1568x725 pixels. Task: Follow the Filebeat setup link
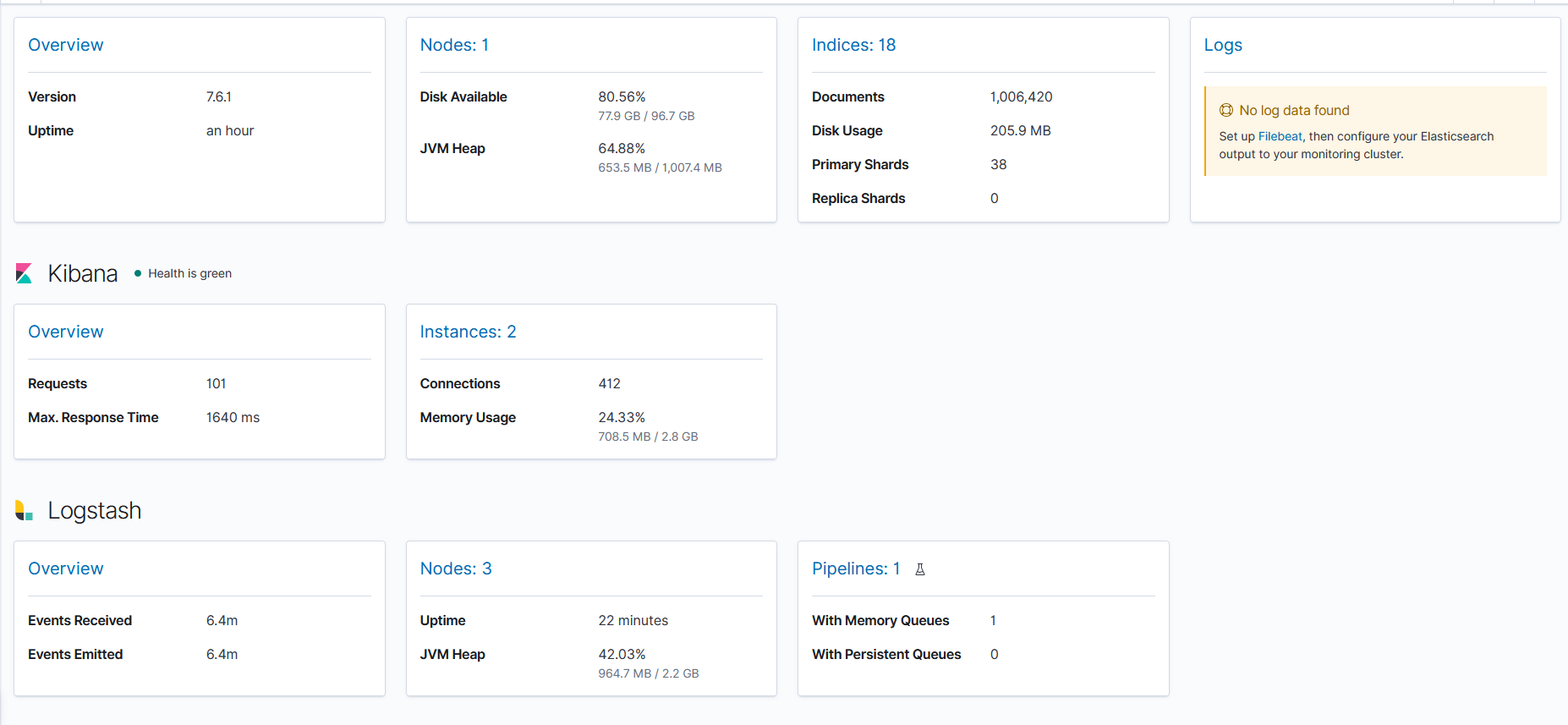tap(1280, 136)
